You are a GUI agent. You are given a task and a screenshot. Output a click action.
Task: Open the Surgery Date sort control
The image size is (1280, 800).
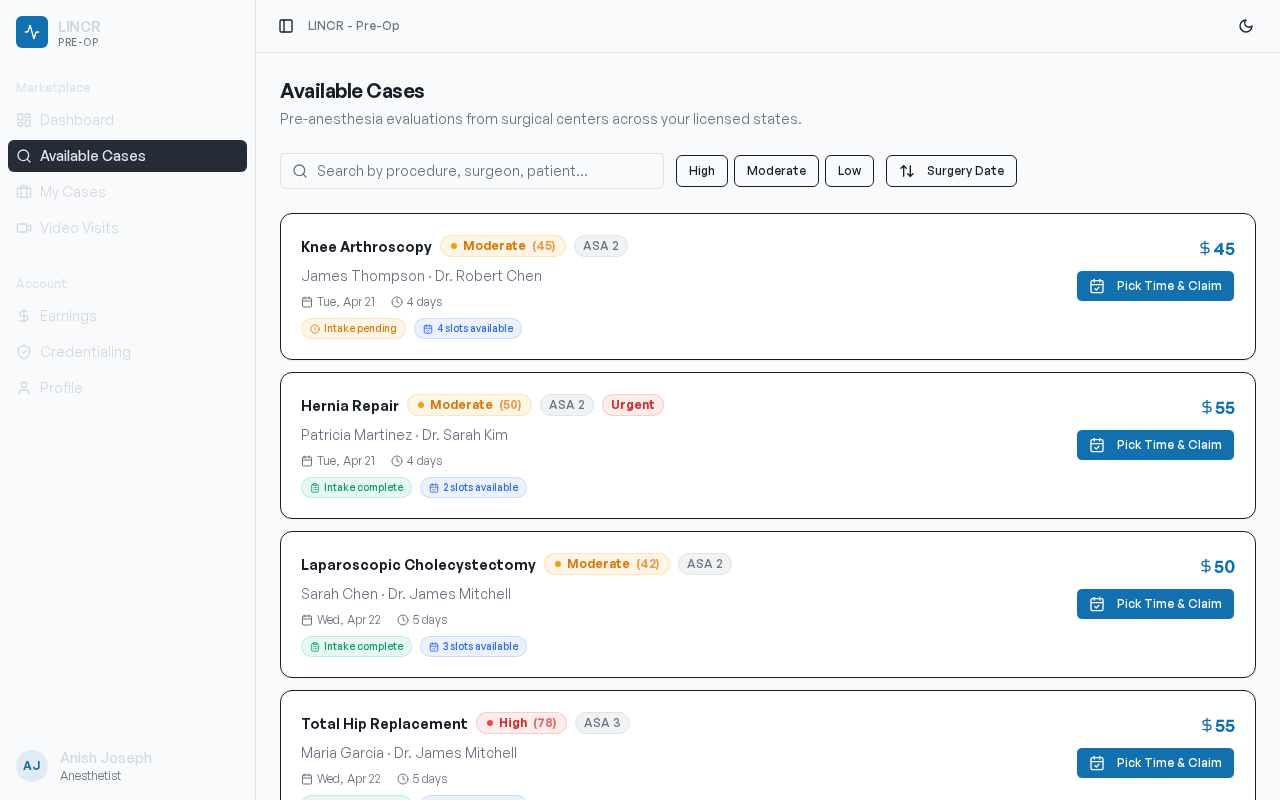(x=951, y=171)
